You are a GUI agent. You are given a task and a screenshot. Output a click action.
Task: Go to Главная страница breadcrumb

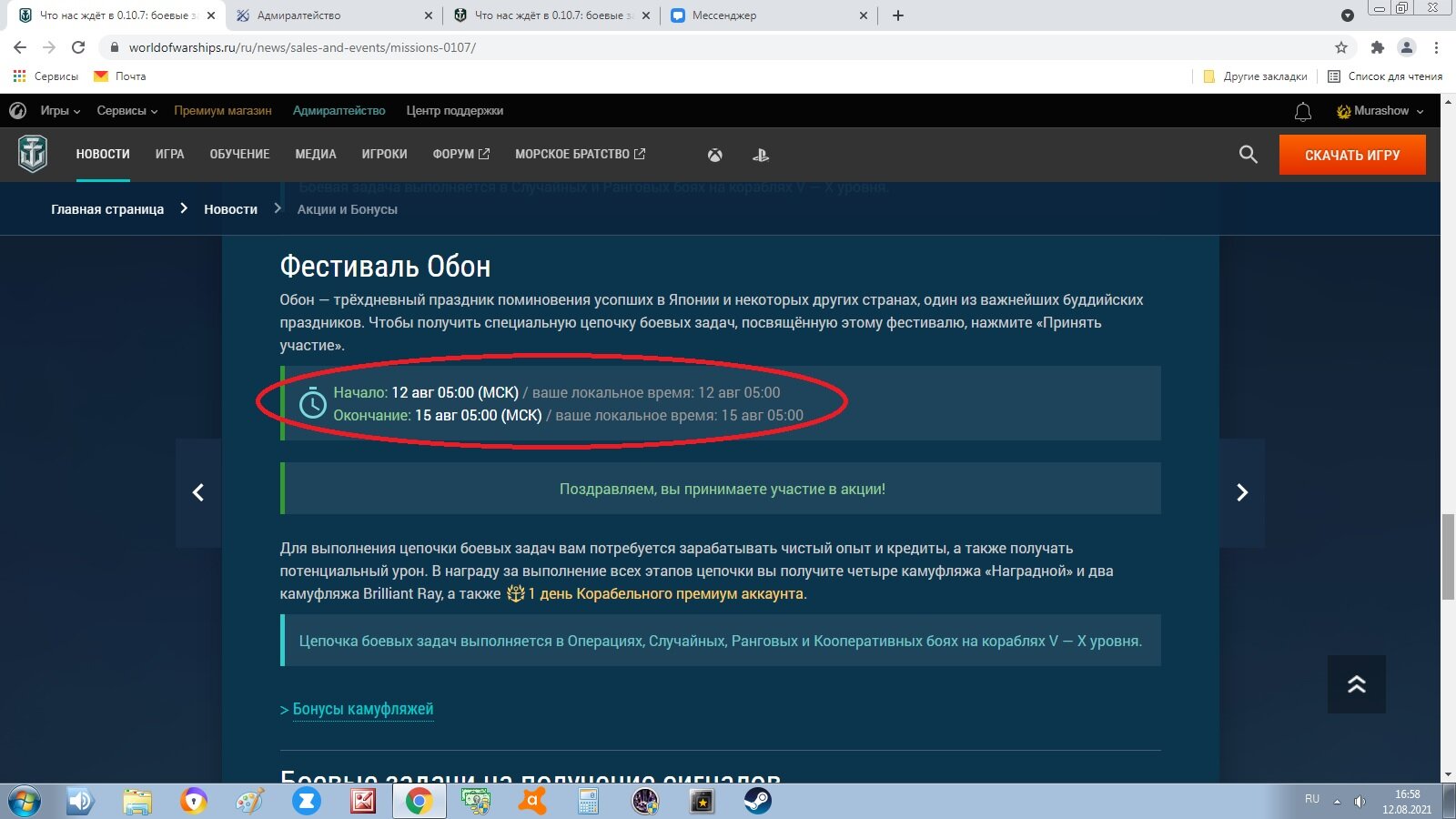tap(107, 209)
